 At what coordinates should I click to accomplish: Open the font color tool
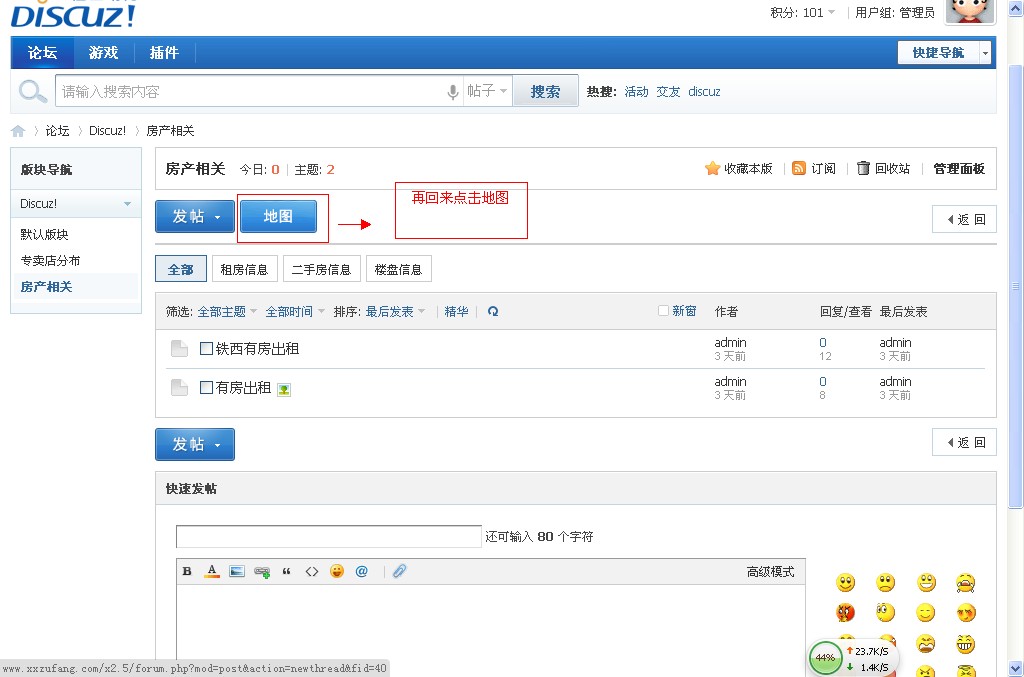click(212, 571)
